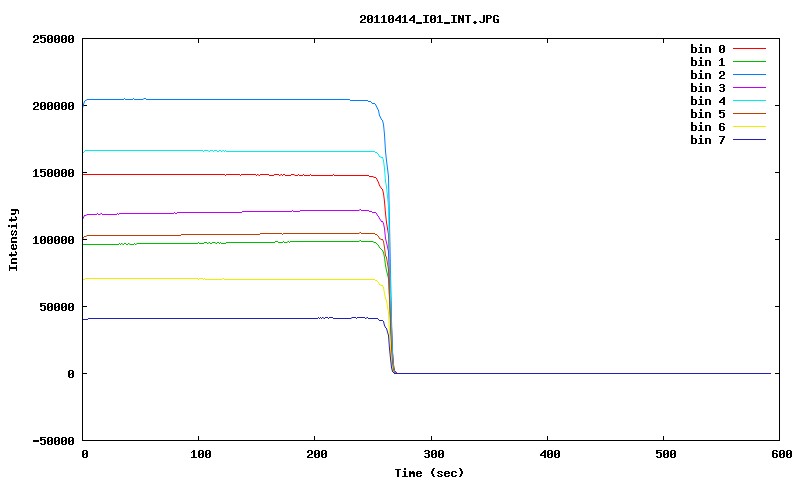The height and width of the screenshot is (480, 800).
Task: Click the 'bin 3' legend label
Action: (708, 88)
